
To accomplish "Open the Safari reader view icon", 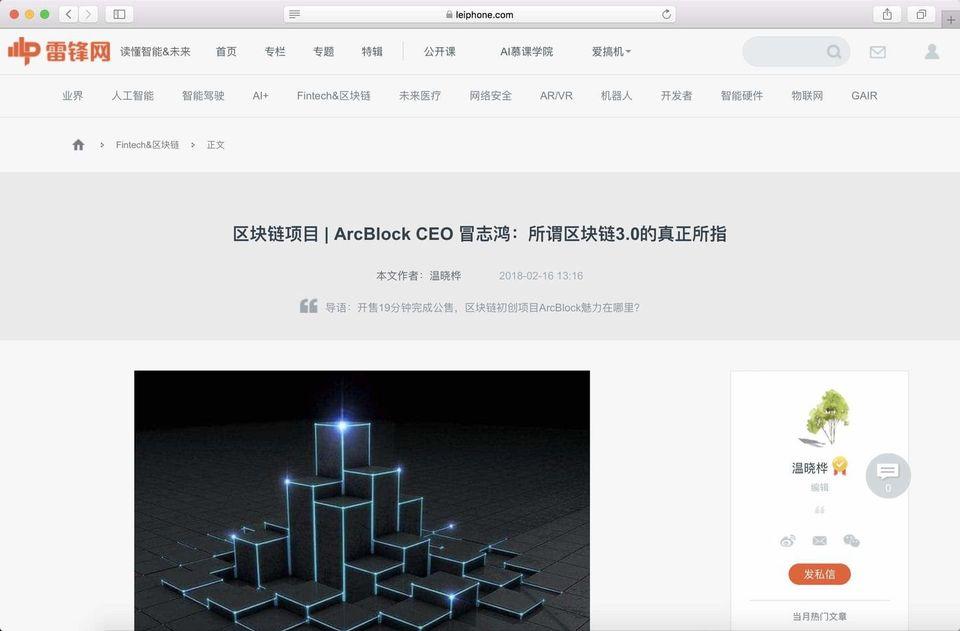I will [x=294, y=14].
